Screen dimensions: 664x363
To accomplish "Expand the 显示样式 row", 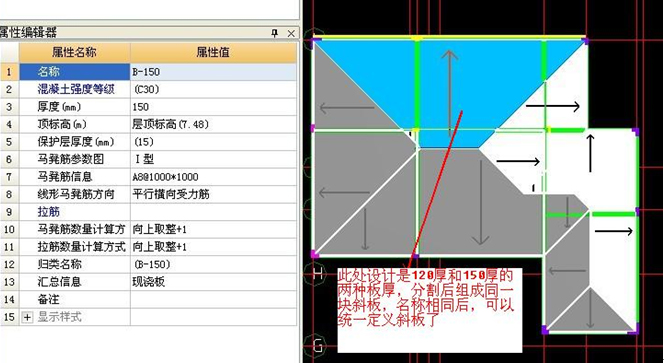I will point(27,317).
